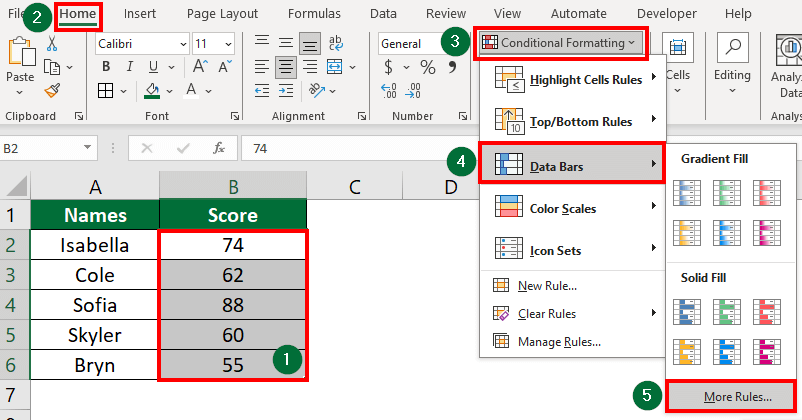Toggle italic formatting
The height and width of the screenshot is (420, 802).
[x=128, y=67]
